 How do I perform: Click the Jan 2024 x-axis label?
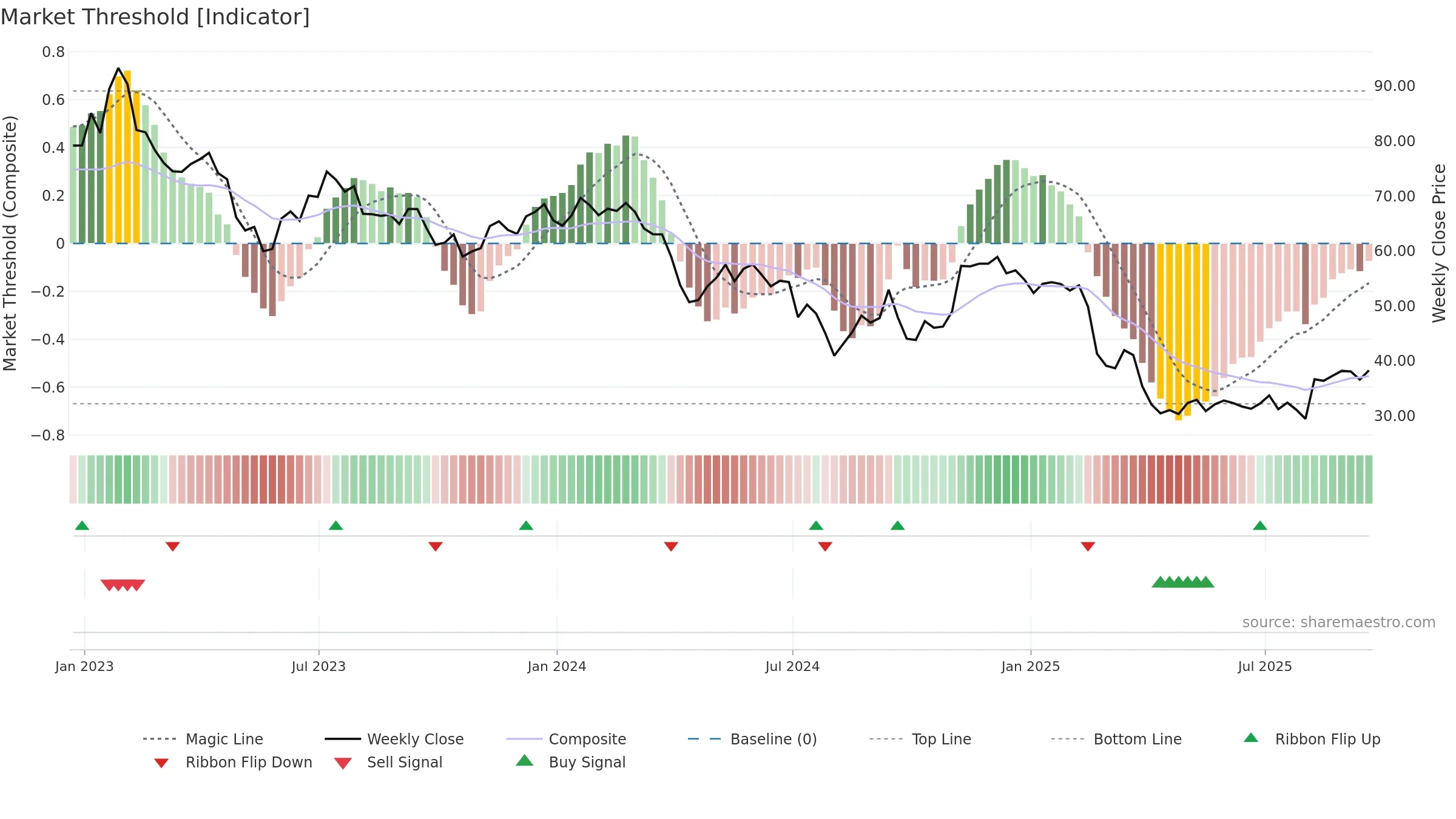click(x=557, y=666)
